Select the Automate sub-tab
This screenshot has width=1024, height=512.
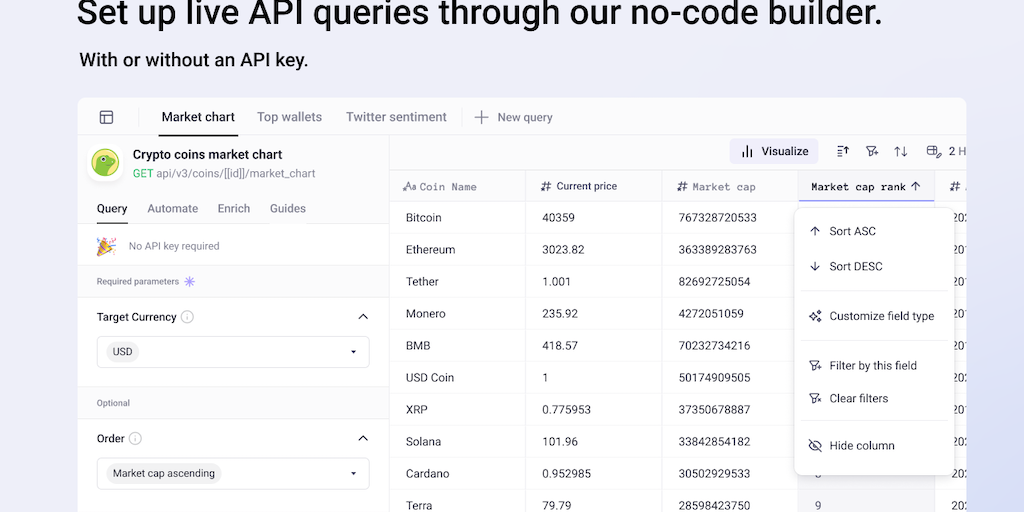coord(172,208)
